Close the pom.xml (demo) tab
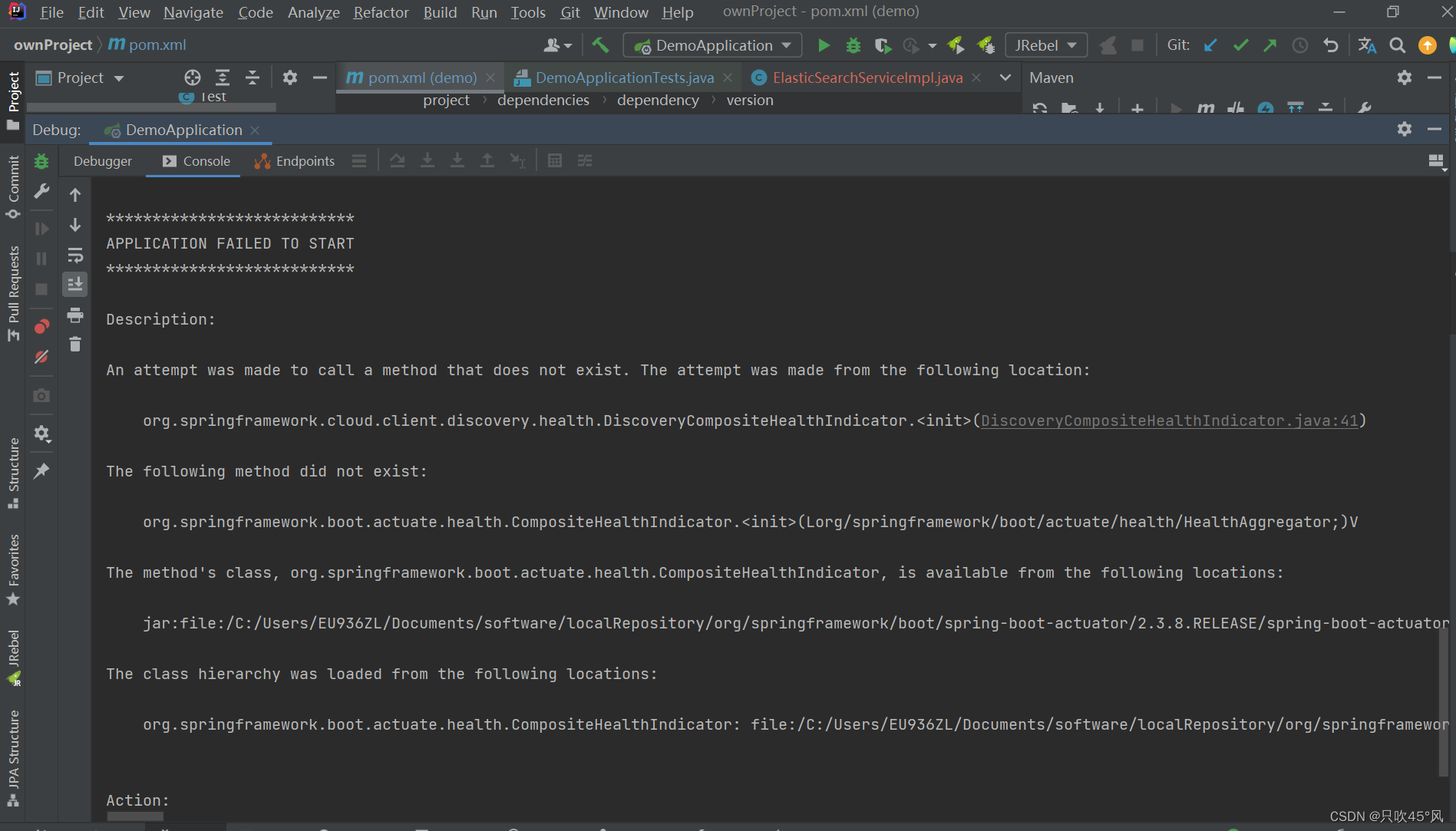Screen dimensions: 1456x831 click(x=490, y=77)
